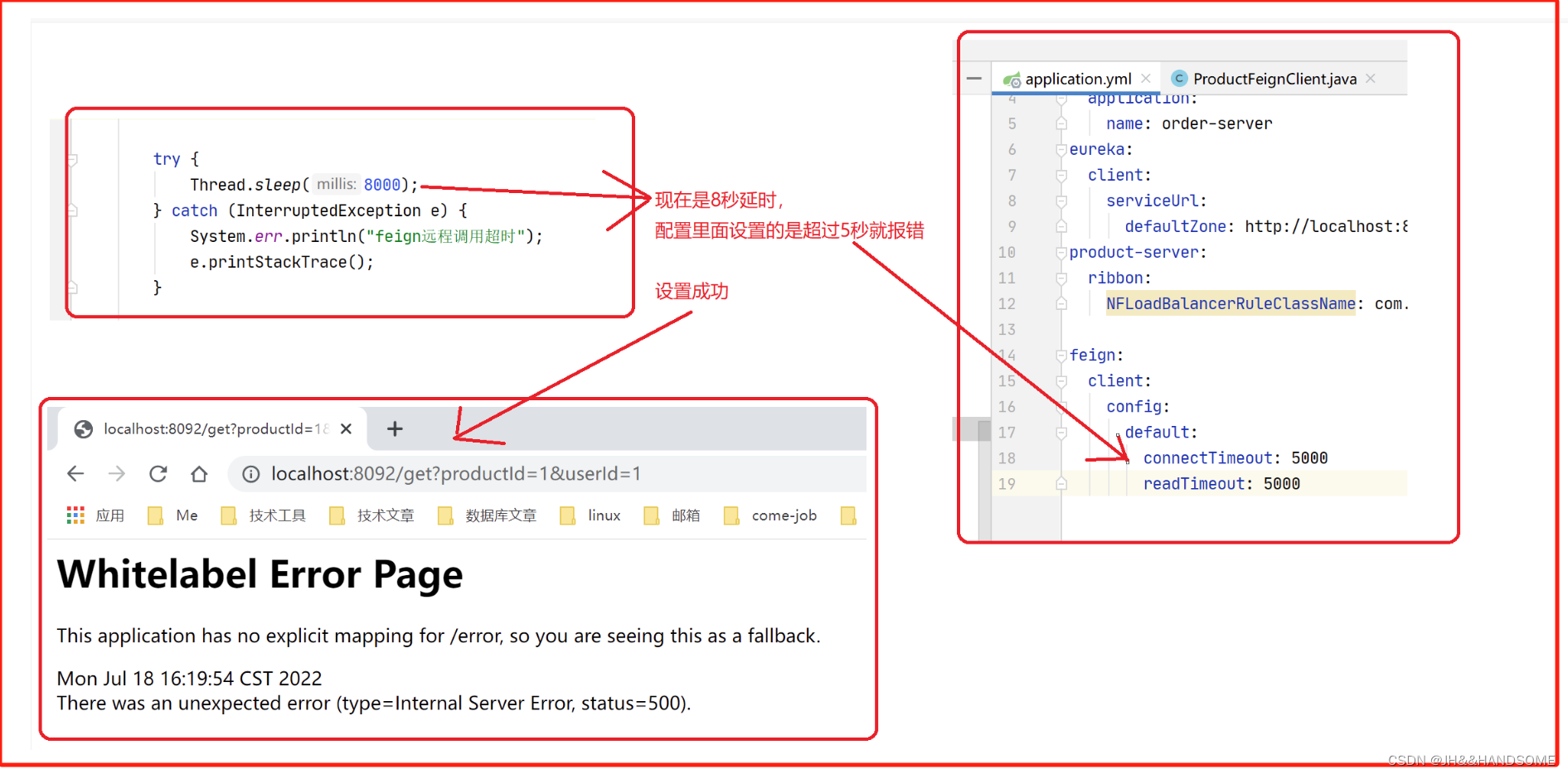Reload the localhost:8092 page

tap(158, 473)
